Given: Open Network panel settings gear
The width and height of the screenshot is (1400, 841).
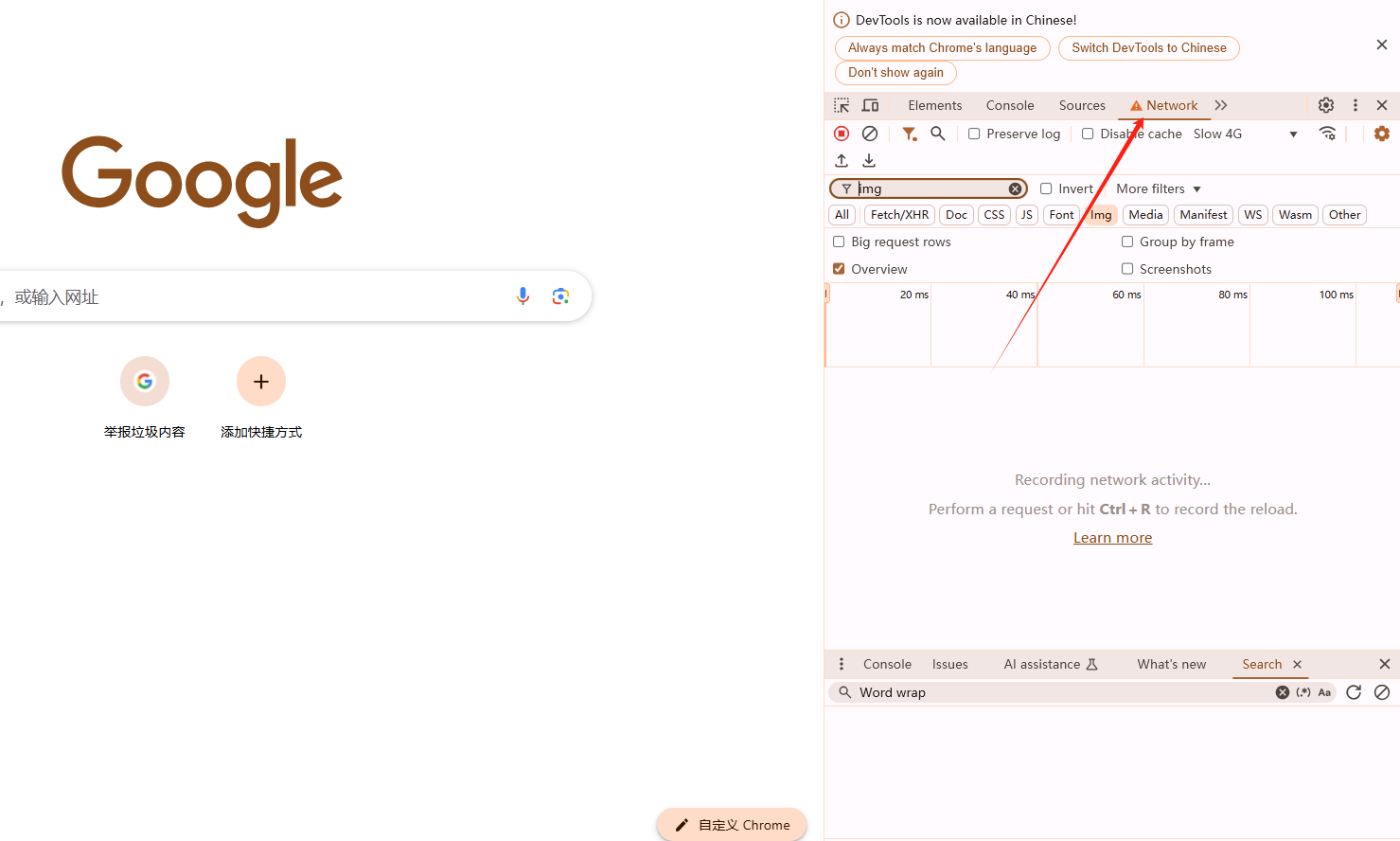Looking at the screenshot, I should [x=1382, y=134].
